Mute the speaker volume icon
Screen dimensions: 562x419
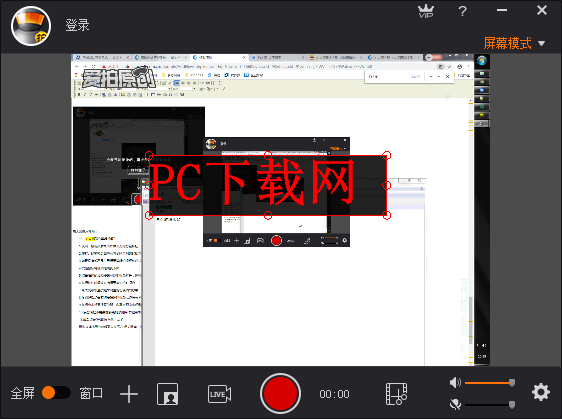[x=455, y=382]
